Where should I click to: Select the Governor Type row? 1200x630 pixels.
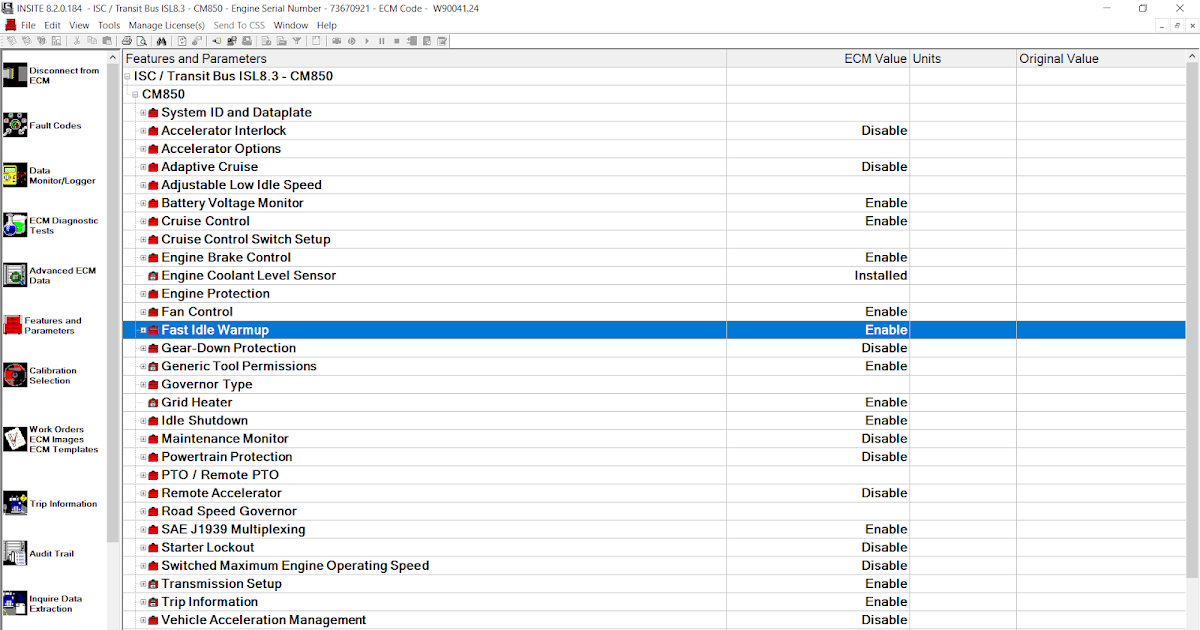[654, 384]
